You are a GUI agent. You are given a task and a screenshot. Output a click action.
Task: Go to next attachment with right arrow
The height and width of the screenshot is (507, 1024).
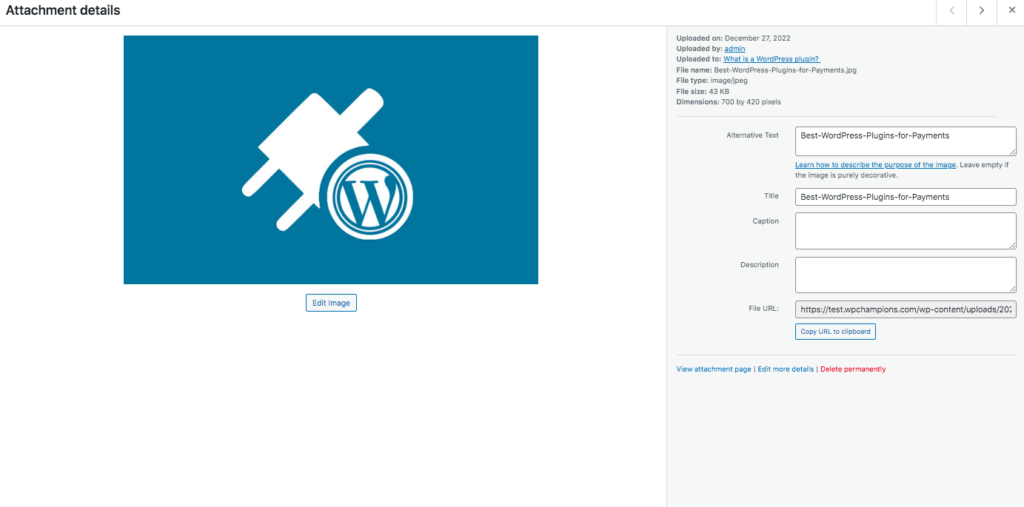pos(982,10)
